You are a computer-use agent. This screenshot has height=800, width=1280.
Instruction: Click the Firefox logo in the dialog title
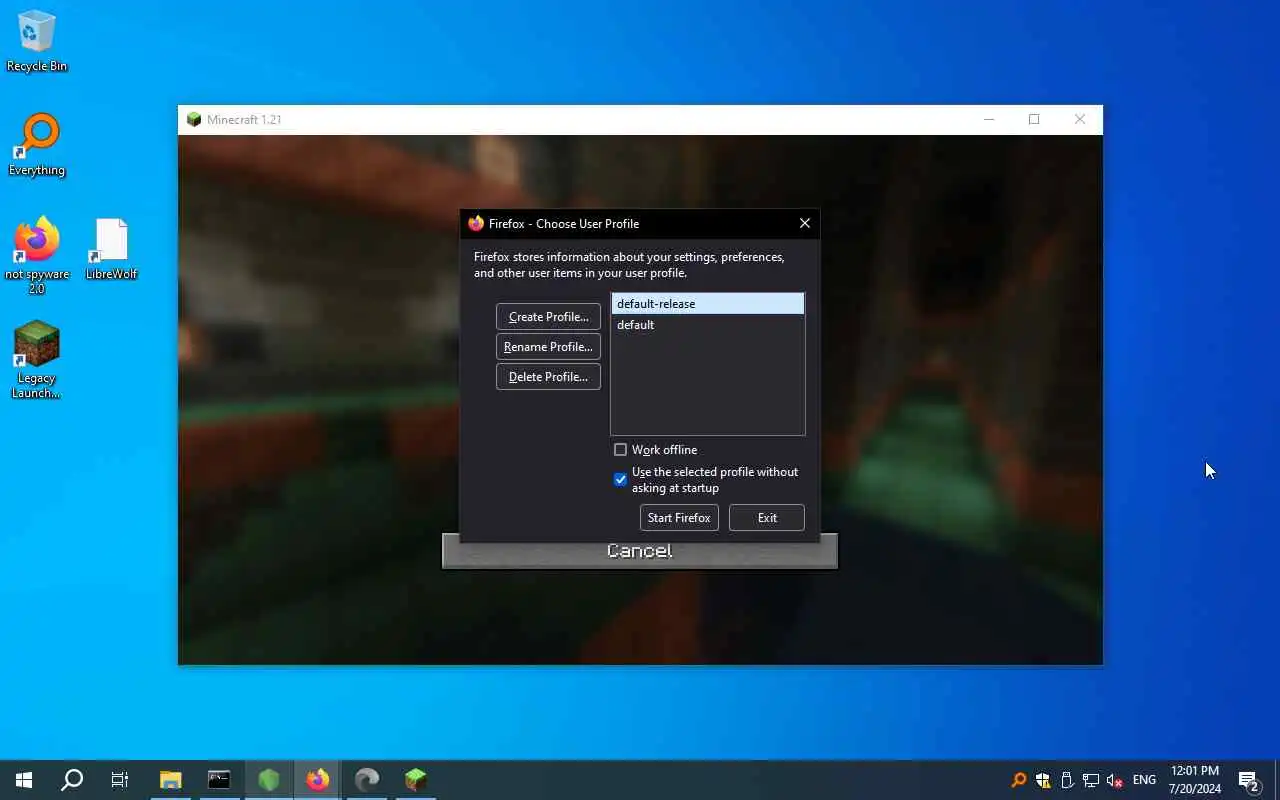(476, 223)
